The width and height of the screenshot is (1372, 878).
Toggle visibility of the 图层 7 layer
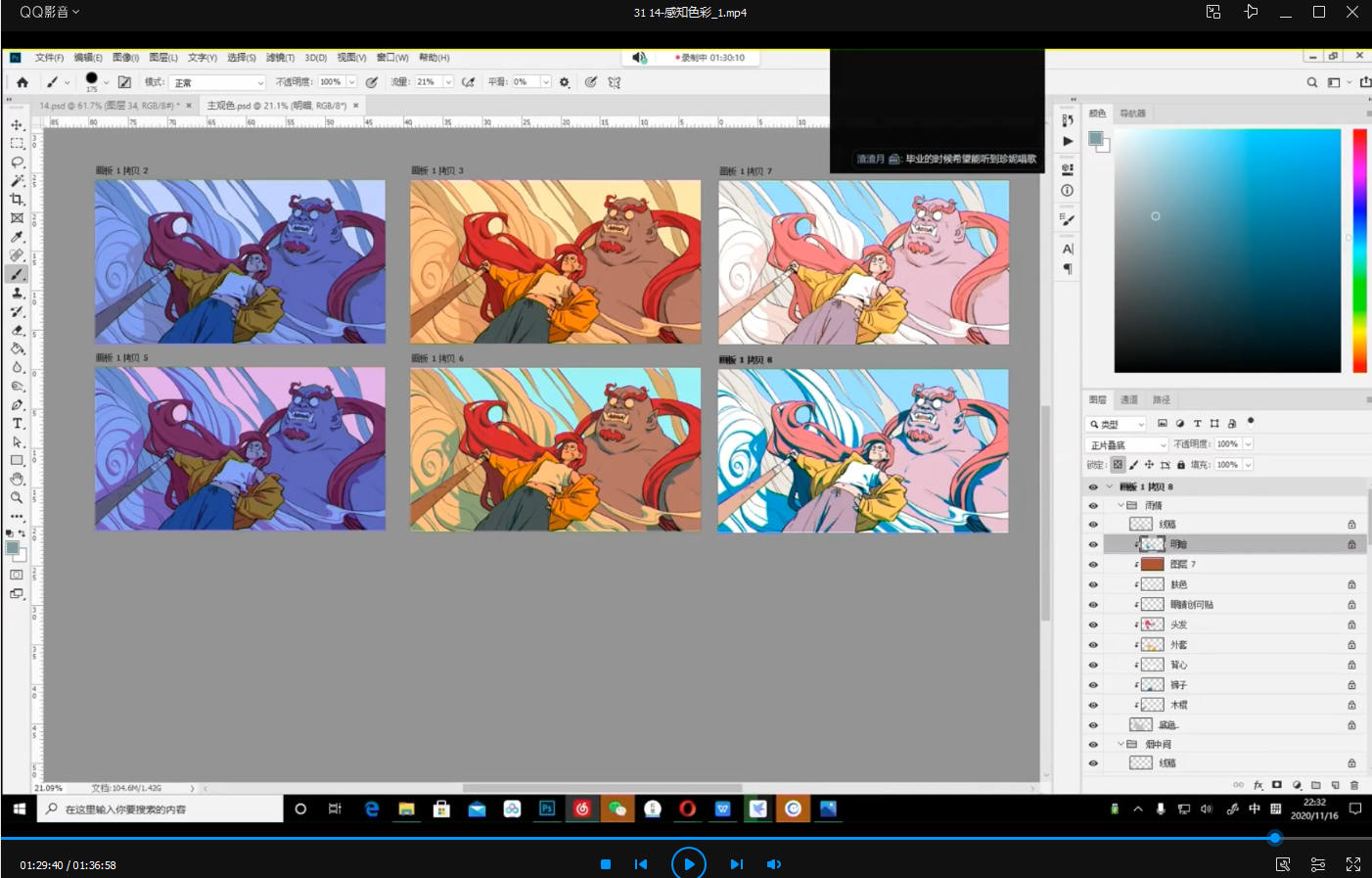click(x=1093, y=565)
